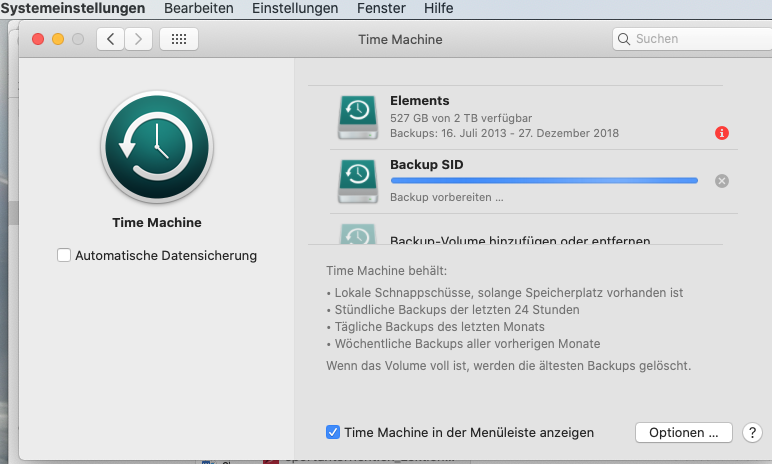Cancel the Backup SID backup preparation
The height and width of the screenshot is (464, 772).
[722, 181]
